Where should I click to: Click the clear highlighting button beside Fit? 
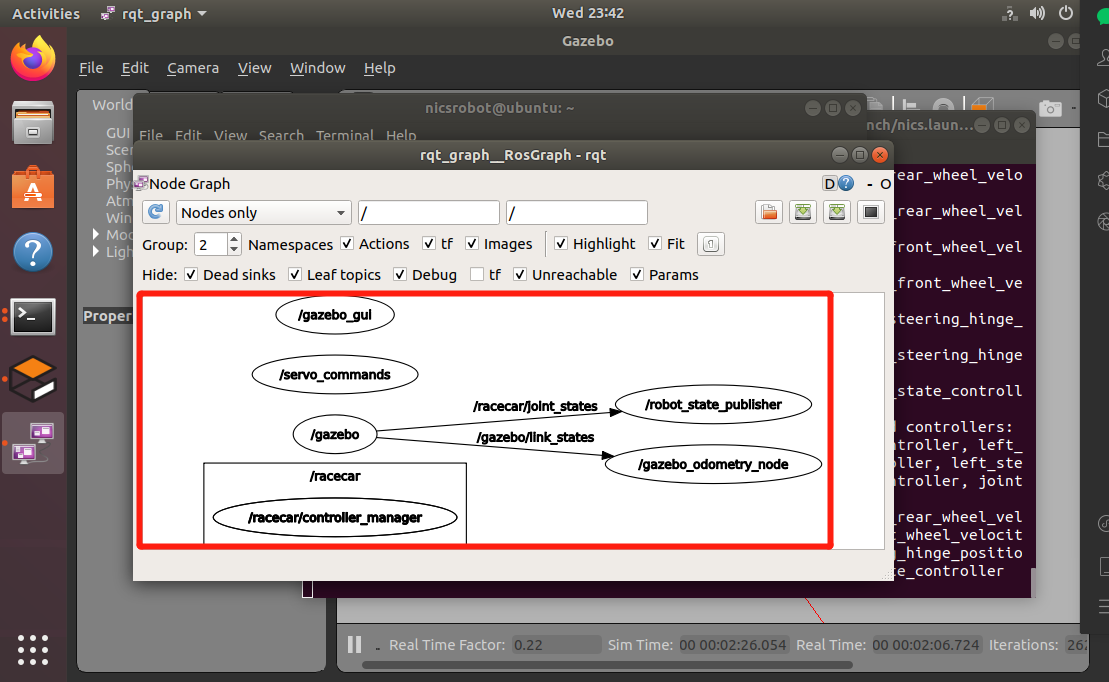711,244
